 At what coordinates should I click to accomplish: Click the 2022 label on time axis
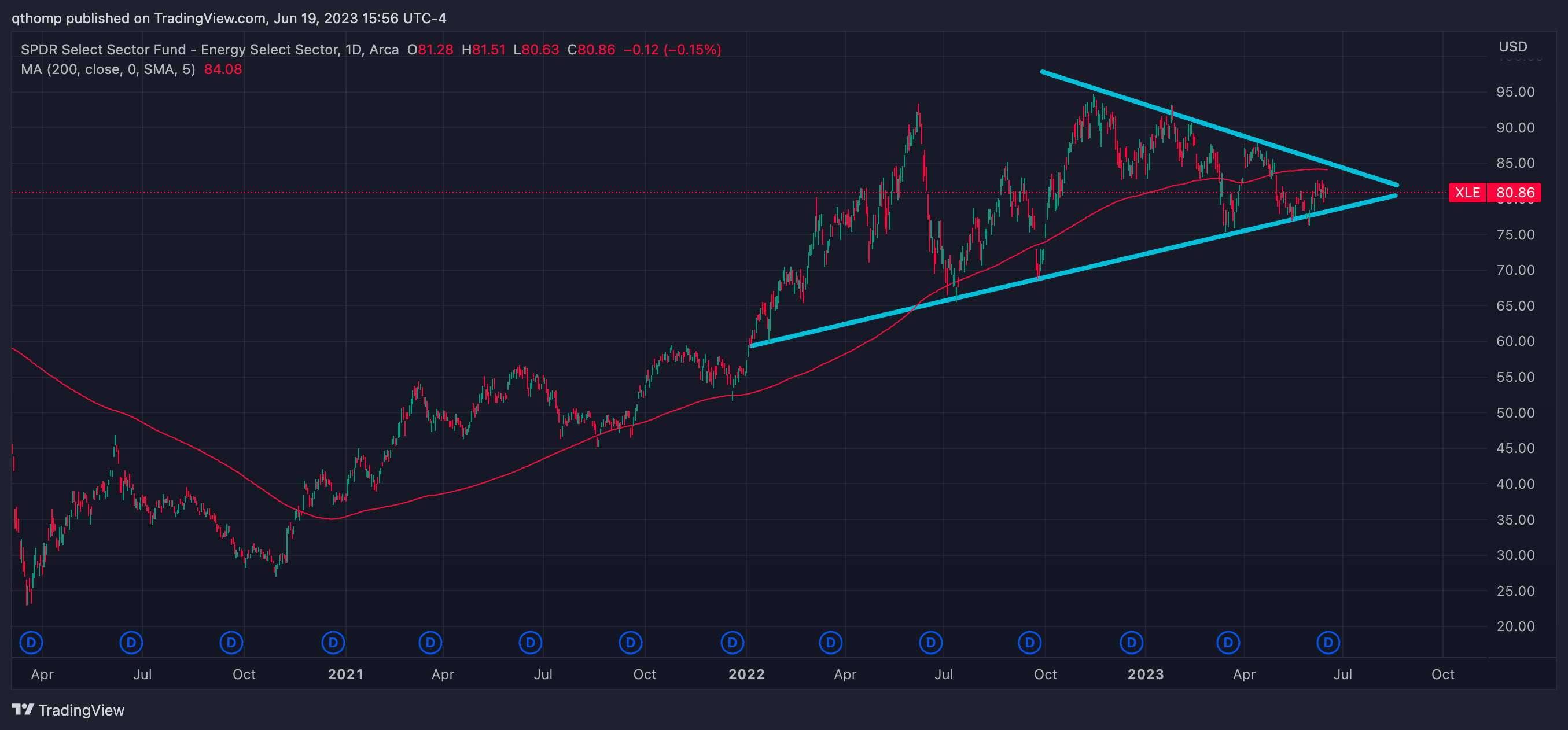747,674
